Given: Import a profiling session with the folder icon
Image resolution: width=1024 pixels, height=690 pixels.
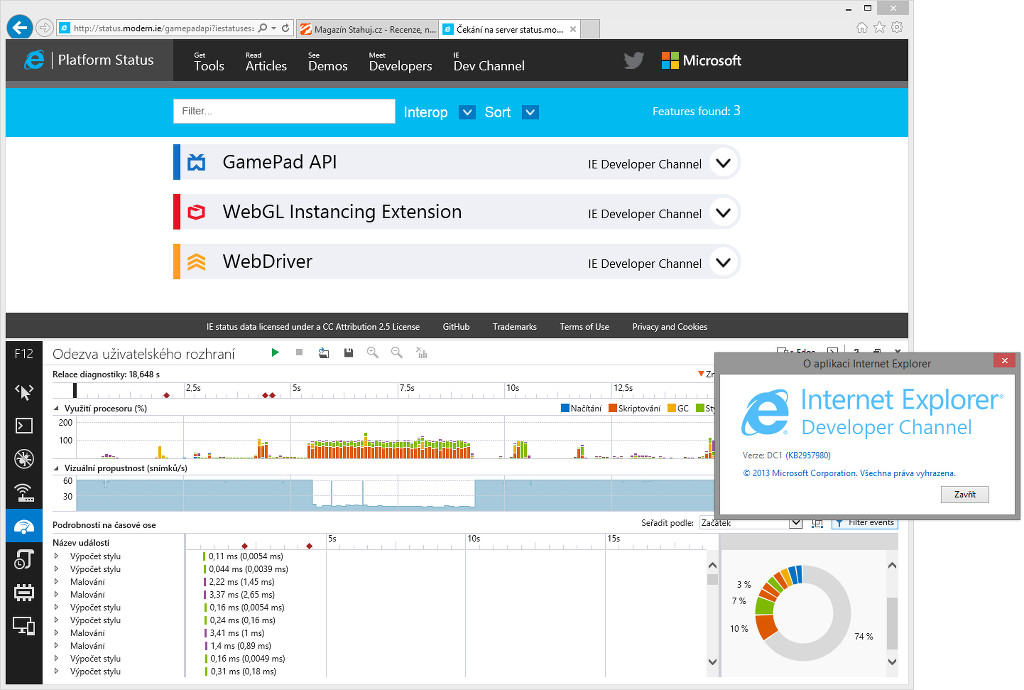Looking at the screenshot, I should 324,353.
